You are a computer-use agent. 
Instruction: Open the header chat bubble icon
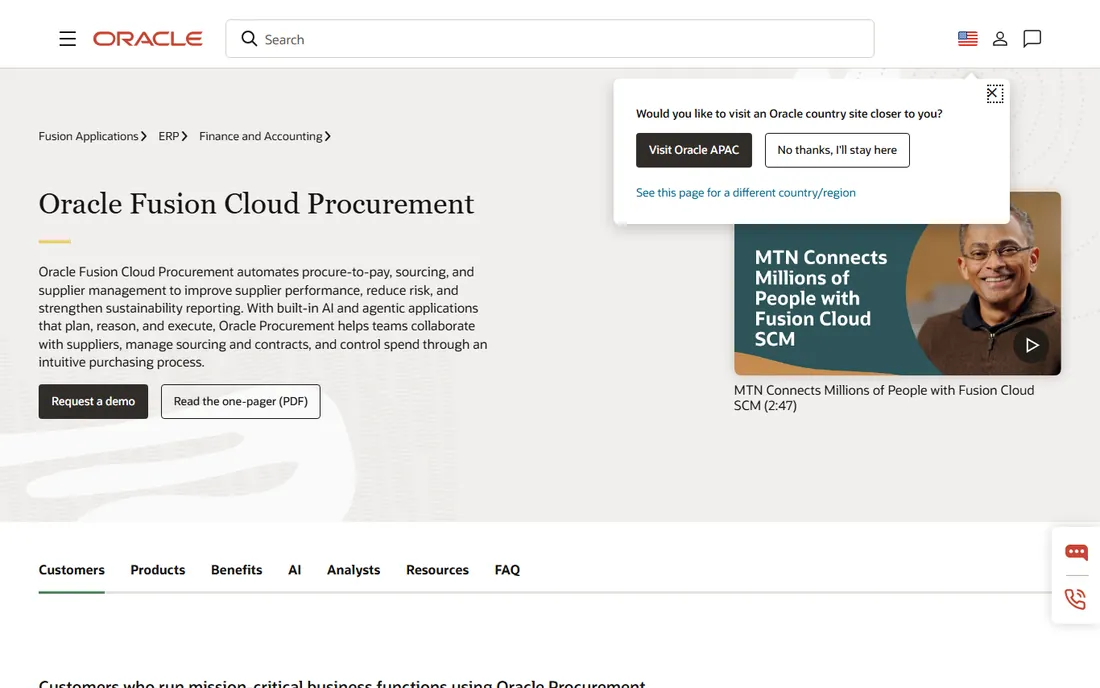click(x=1032, y=39)
